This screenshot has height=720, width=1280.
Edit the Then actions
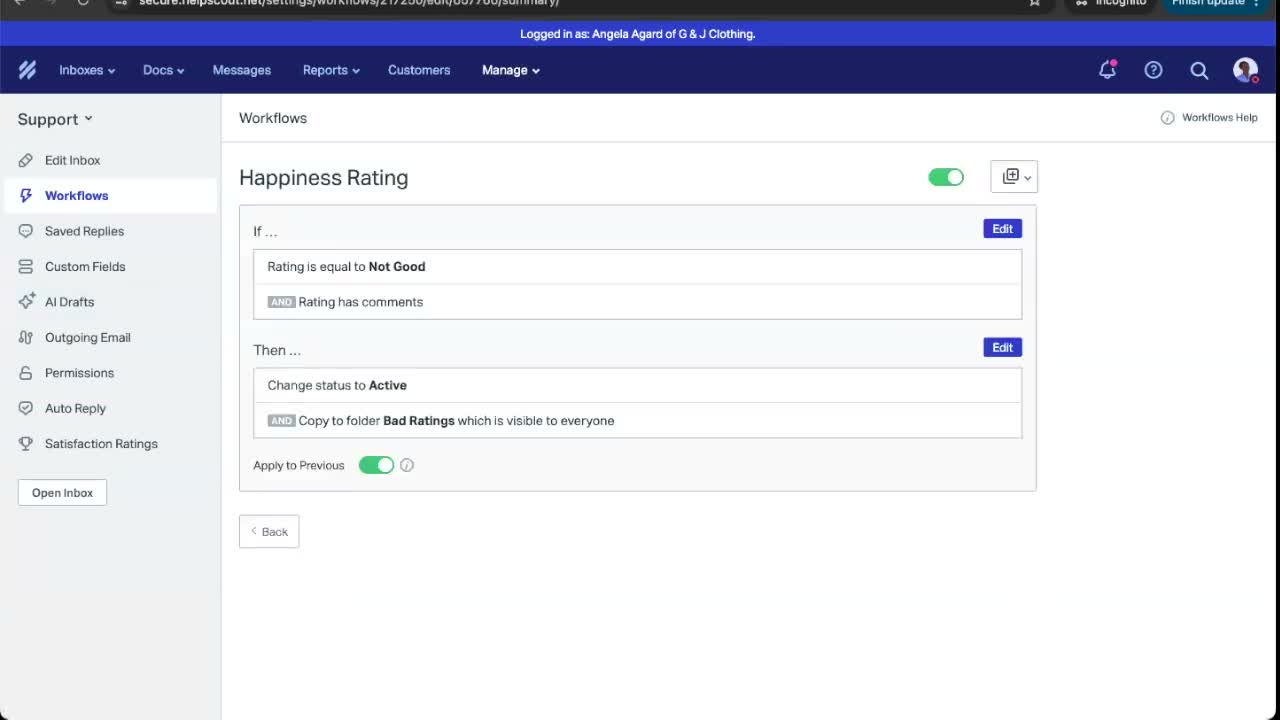[x=1002, y=347]
